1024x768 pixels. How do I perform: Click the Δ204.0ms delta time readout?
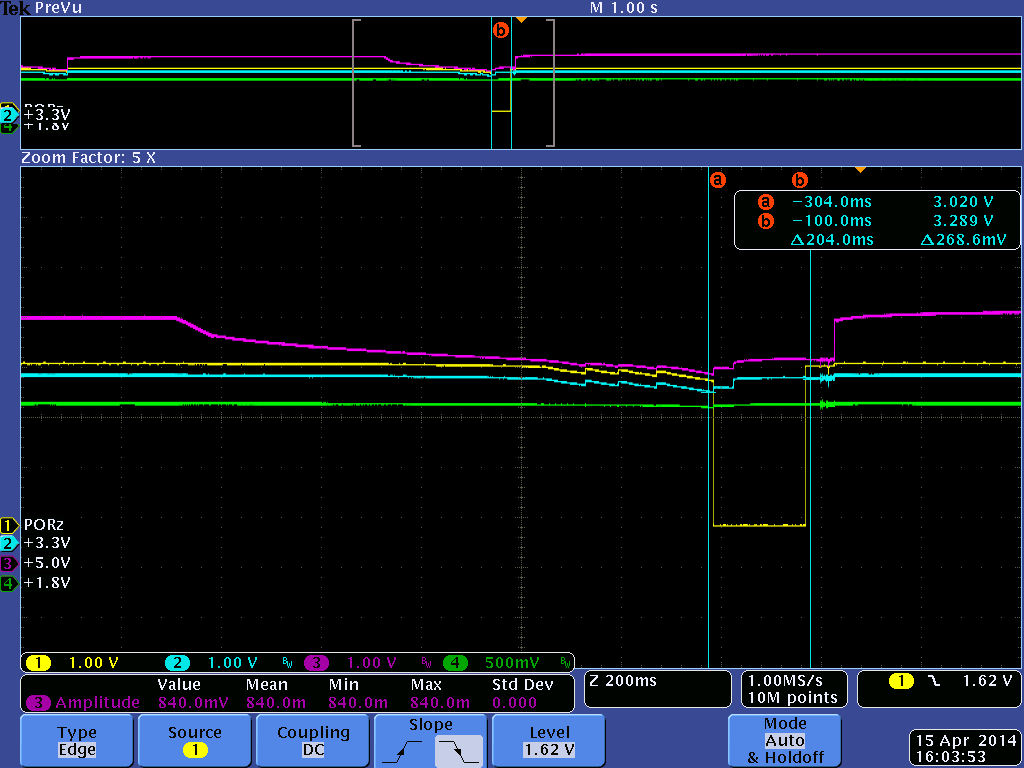(x=832, y=240)
